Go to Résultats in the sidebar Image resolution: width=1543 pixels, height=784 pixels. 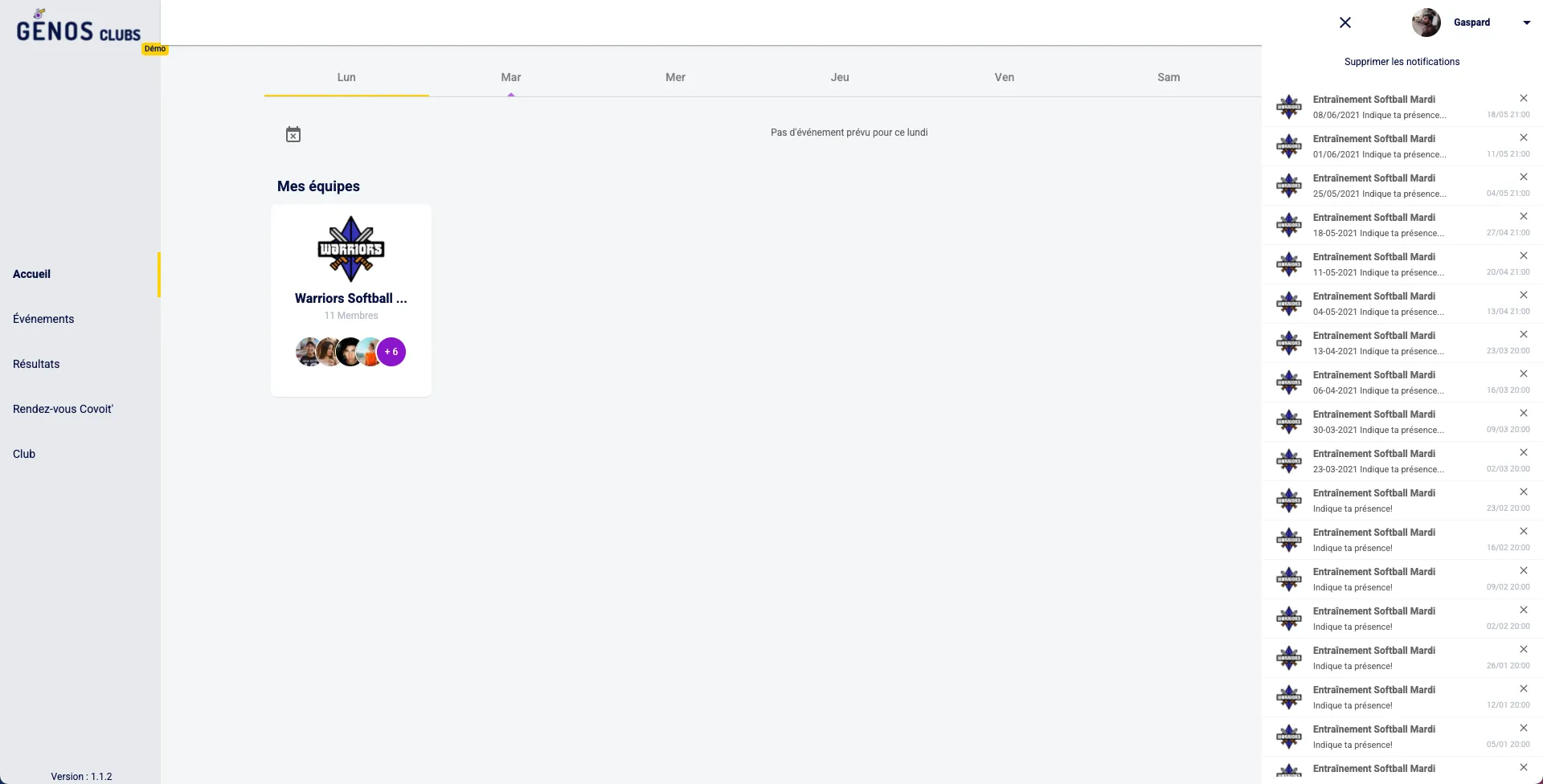(36, 364)
